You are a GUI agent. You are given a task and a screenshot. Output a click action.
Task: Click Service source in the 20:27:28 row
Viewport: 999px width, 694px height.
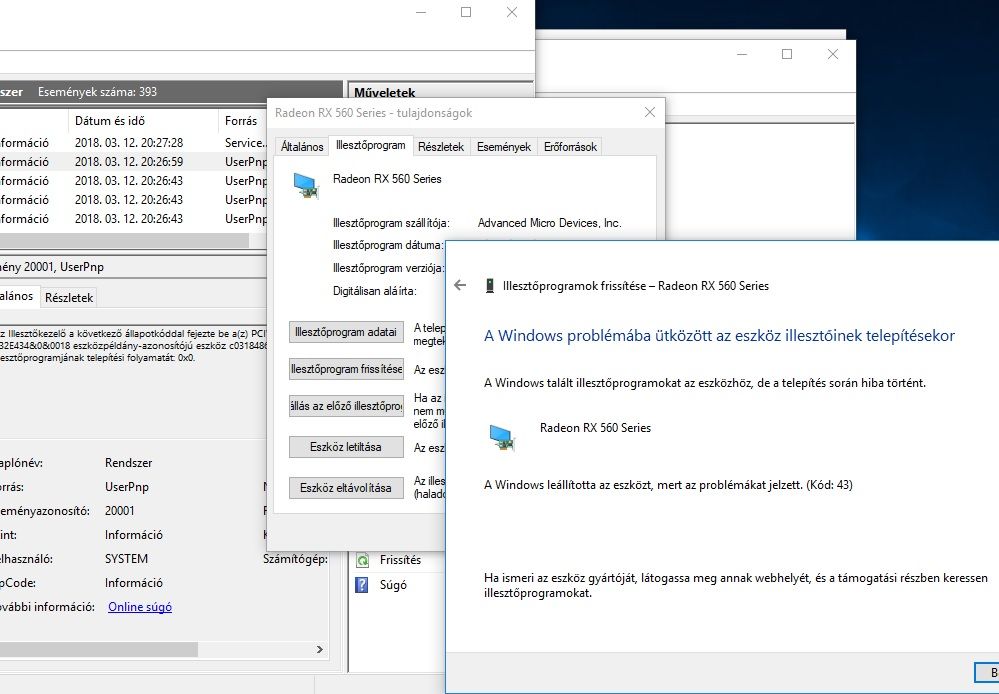tap(245, 143)
